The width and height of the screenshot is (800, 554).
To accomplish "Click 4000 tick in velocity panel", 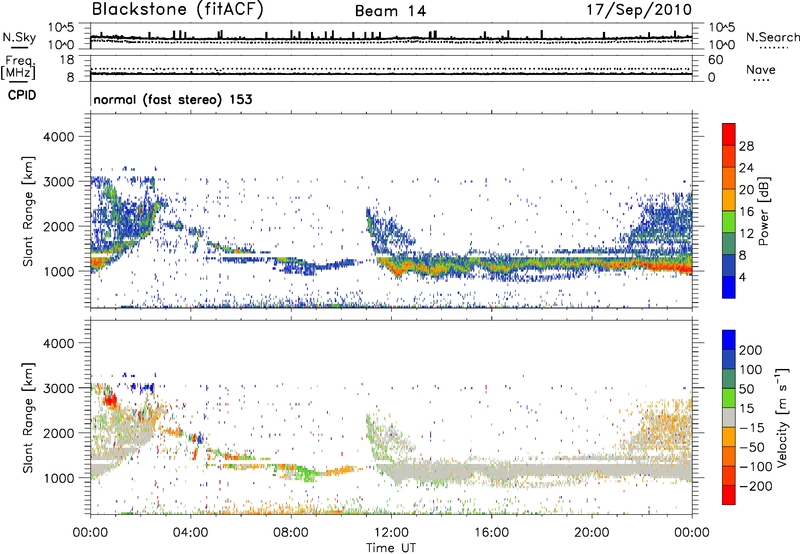I will 58,343.
